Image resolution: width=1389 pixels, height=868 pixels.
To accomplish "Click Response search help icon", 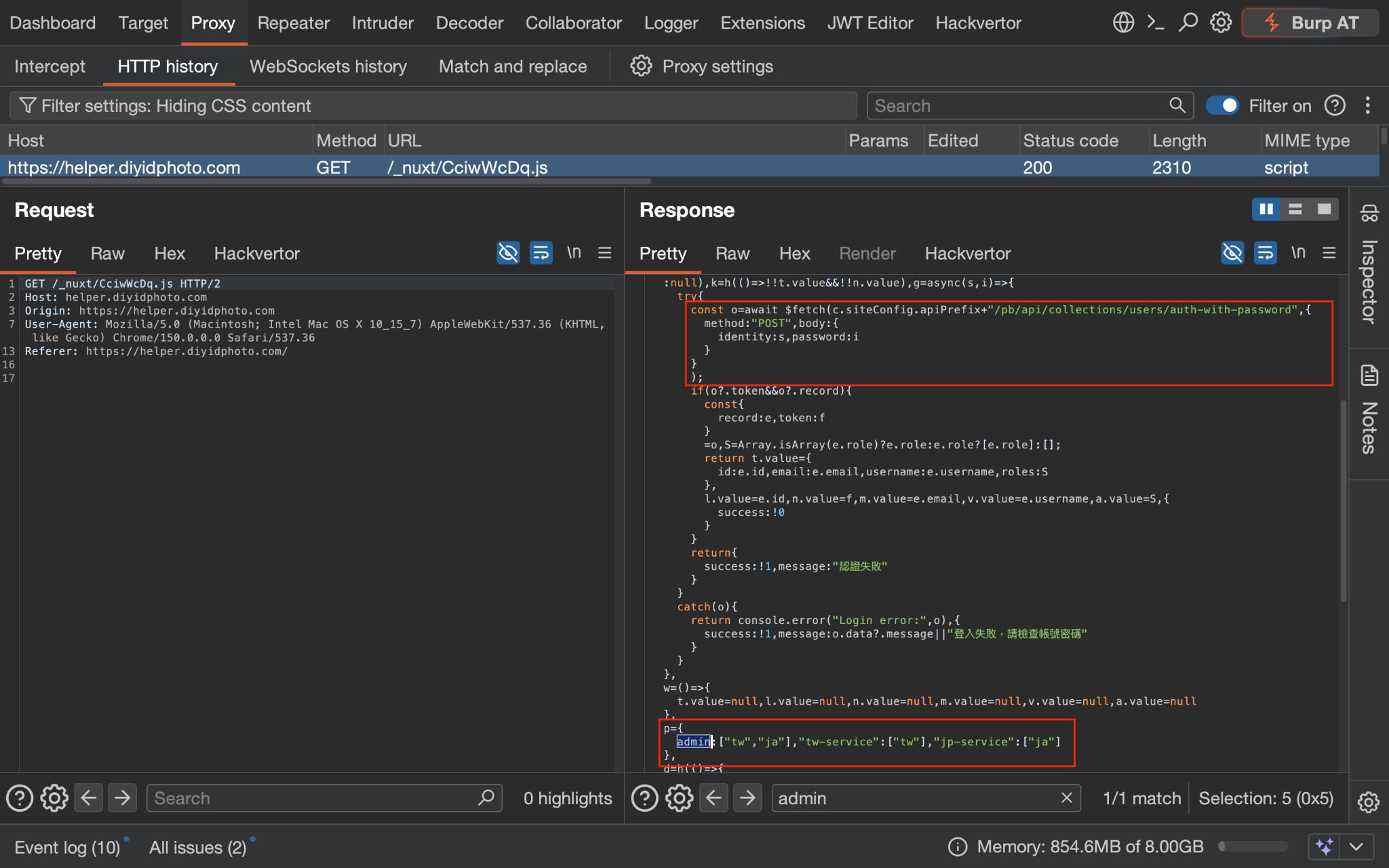I will (645, 798).
